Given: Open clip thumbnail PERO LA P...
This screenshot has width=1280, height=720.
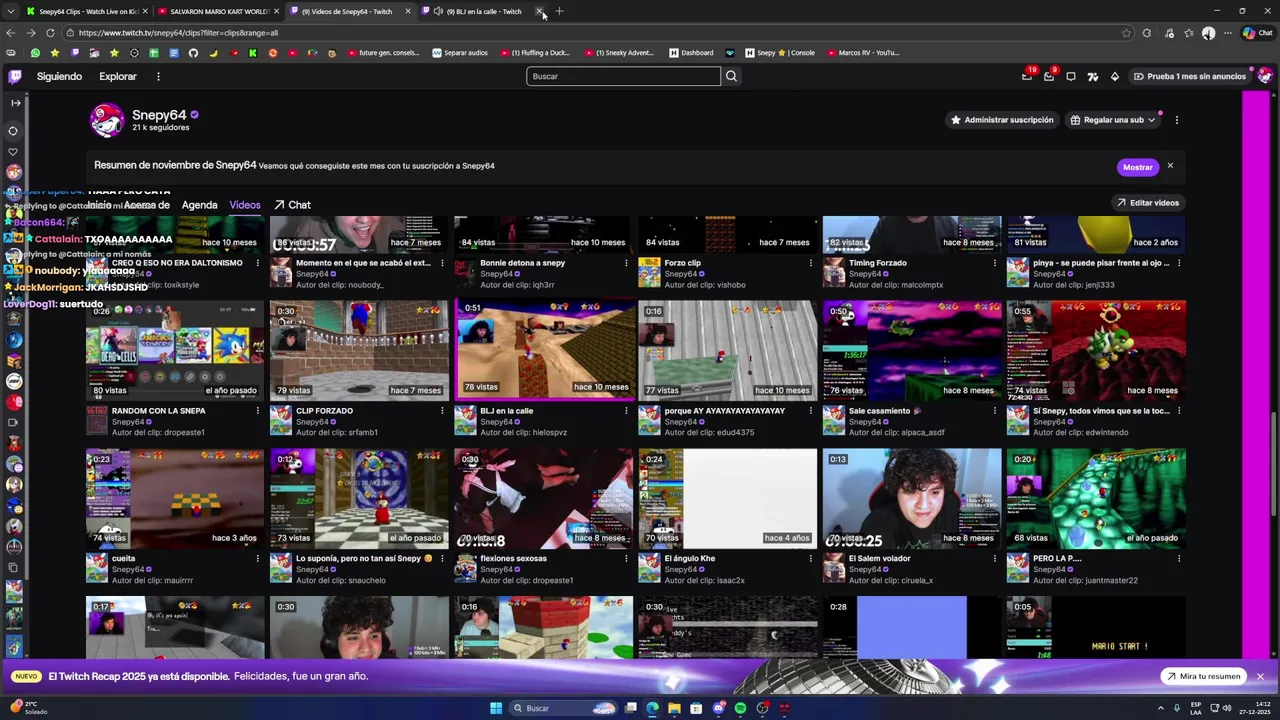Looking at the screenshot, I should pyautogui.click(x=1096, y=497).
